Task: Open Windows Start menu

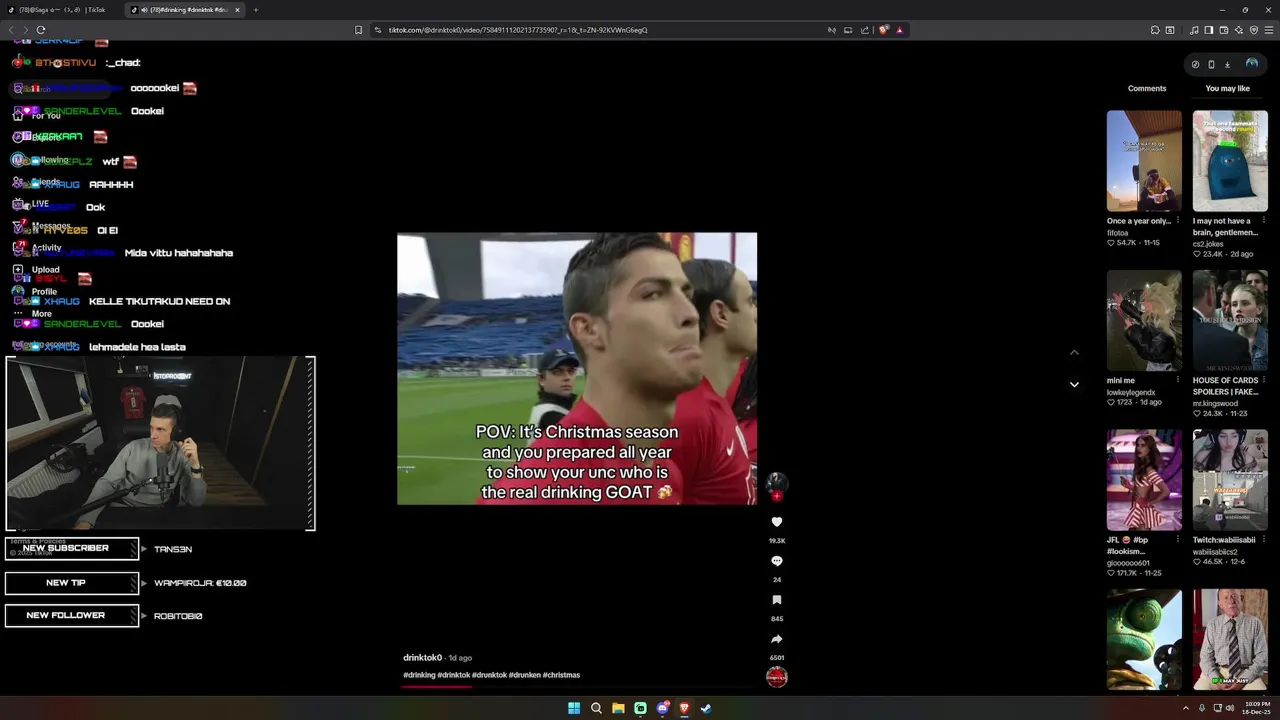Action: pyautogui.click(x=574, y=708)
